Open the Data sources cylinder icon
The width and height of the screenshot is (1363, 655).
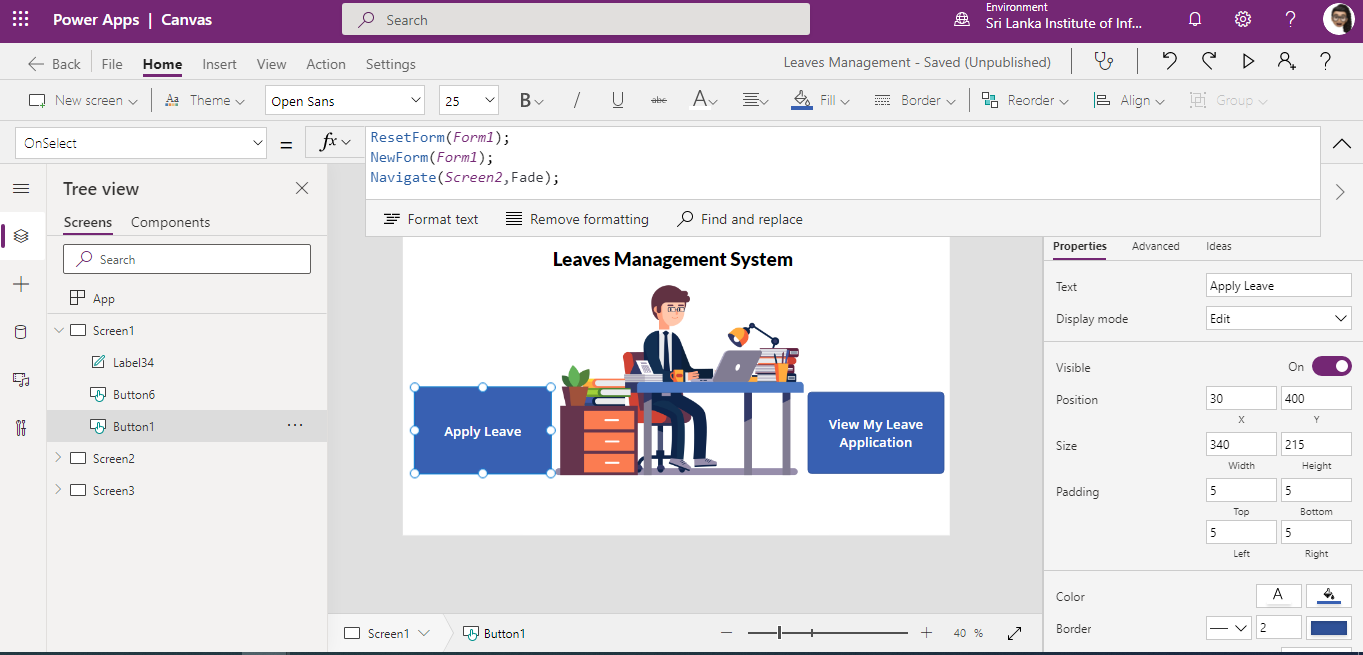[21, 333]
